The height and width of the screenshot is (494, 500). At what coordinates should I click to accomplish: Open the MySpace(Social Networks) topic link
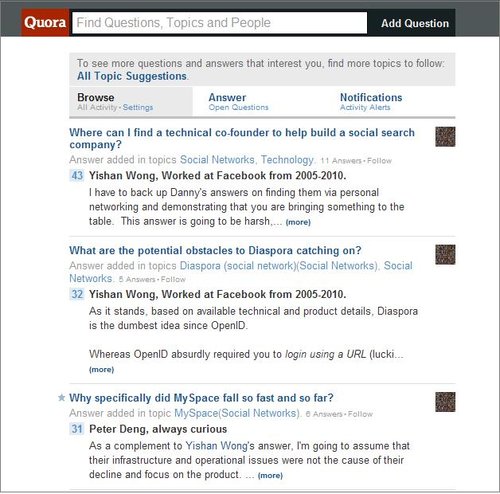coord(237,413)
